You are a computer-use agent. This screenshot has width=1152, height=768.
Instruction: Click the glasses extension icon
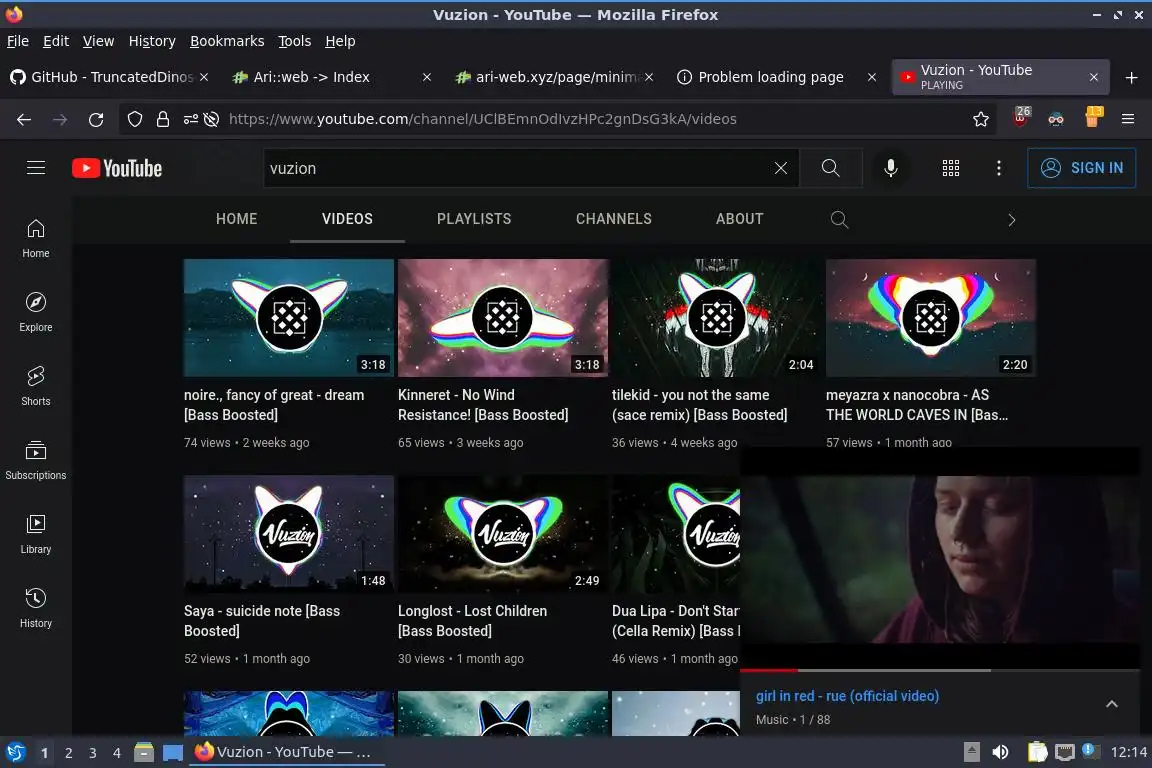point(1056,119)
